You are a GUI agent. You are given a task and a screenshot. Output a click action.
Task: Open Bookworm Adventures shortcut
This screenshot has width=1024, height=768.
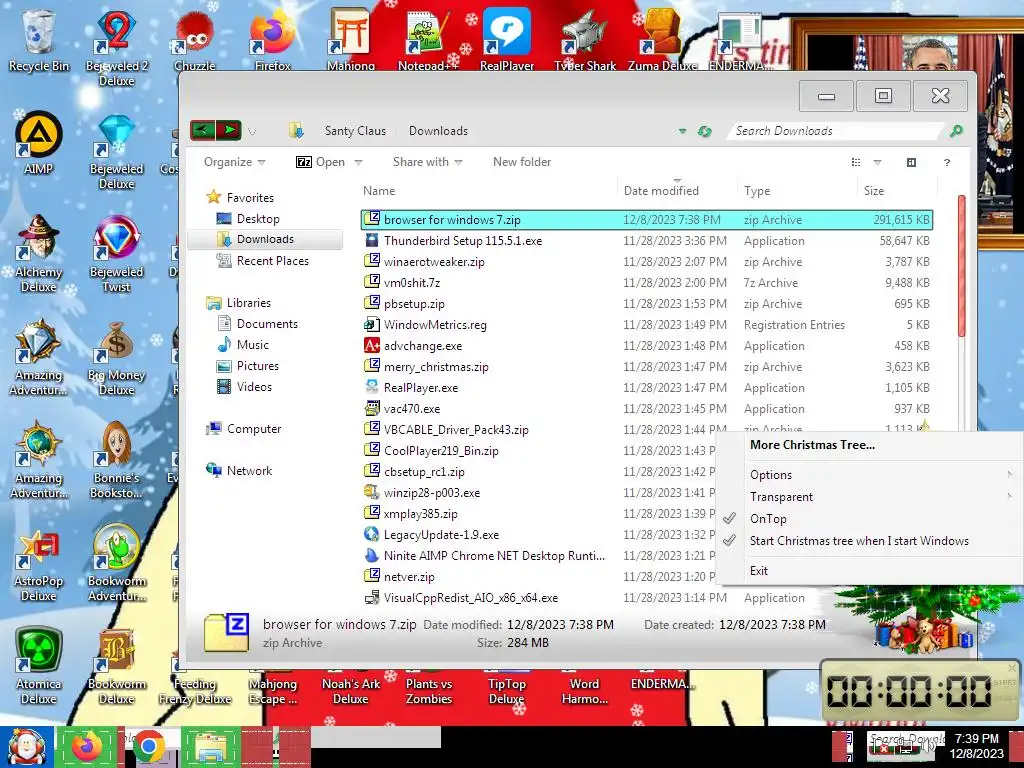[x=116, y=563]
